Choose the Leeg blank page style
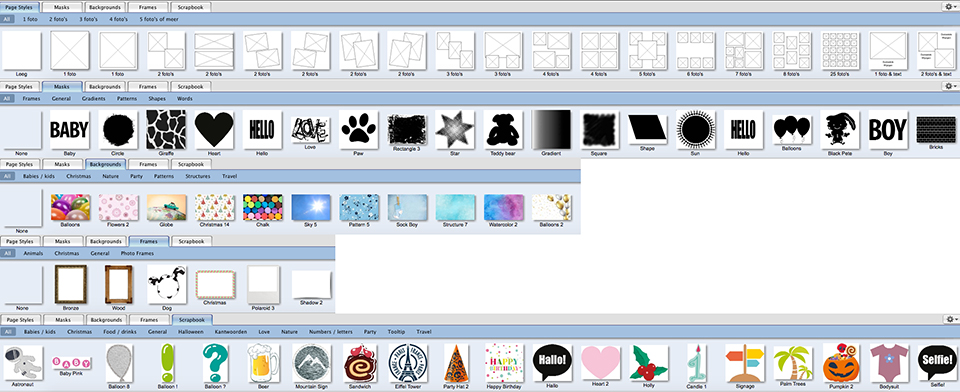The height and width of the screenshot is (392, 960). [x=22, y=50]
